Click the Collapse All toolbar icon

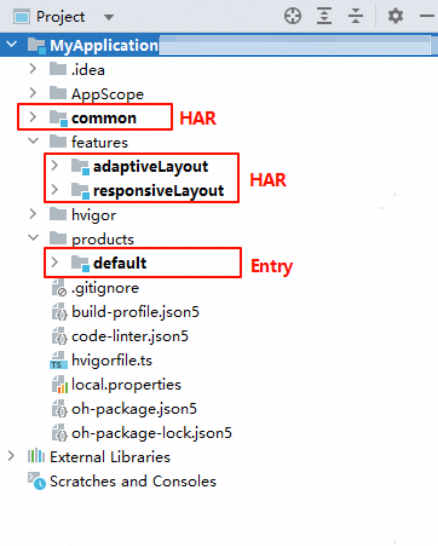(355, 16)
